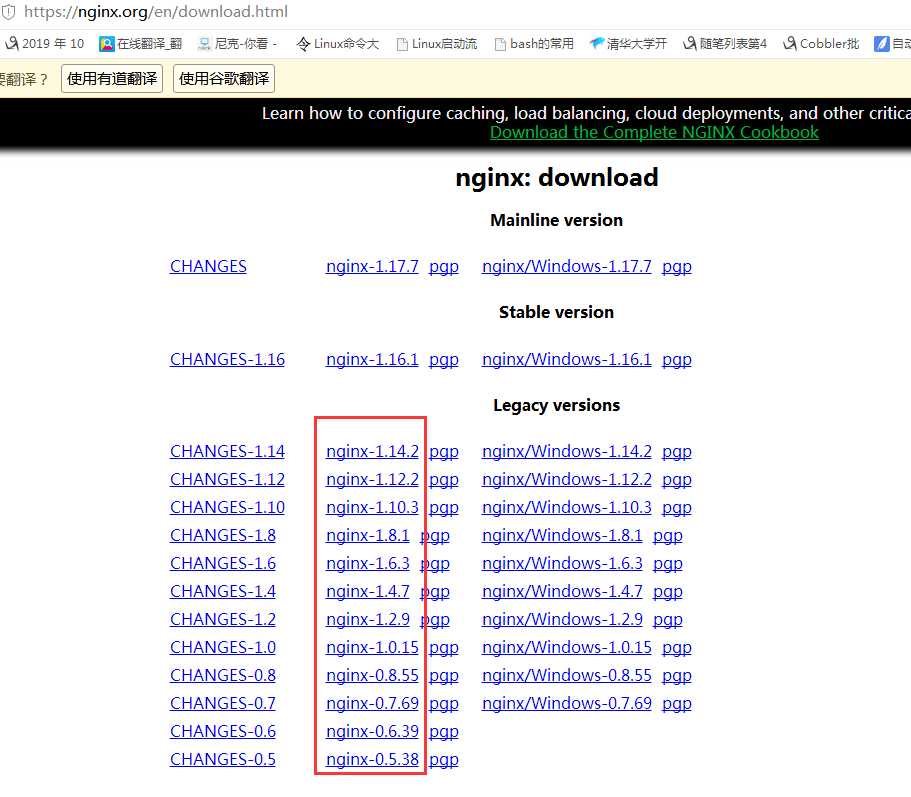The image size is (911, 797).
Task: Download nginx/Windows-1.8.1
Action: [x=562, y=535]
